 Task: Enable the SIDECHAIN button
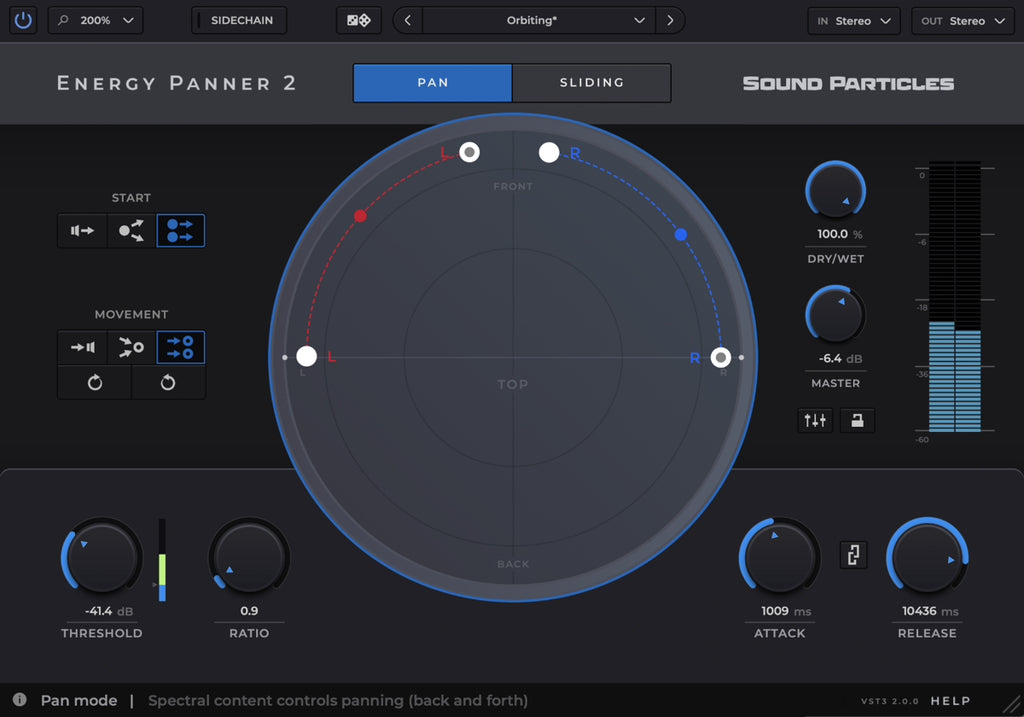(239, 20)
